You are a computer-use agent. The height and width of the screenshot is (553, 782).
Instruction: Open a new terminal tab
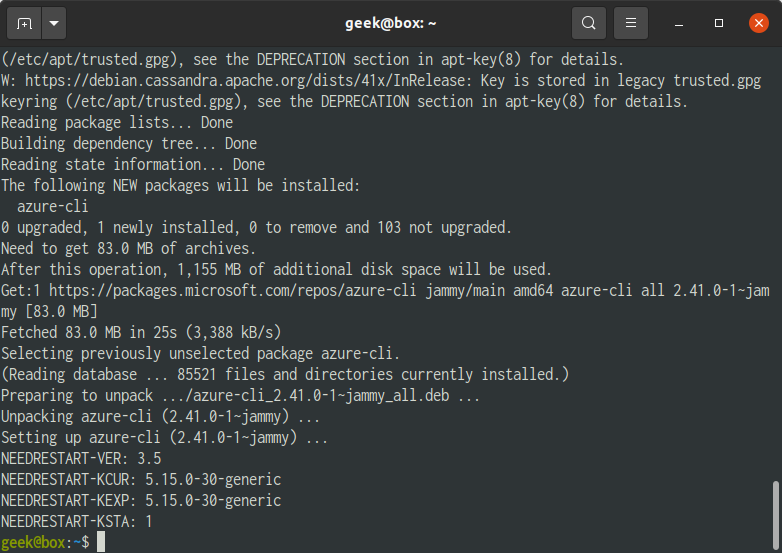coord(24,23)
